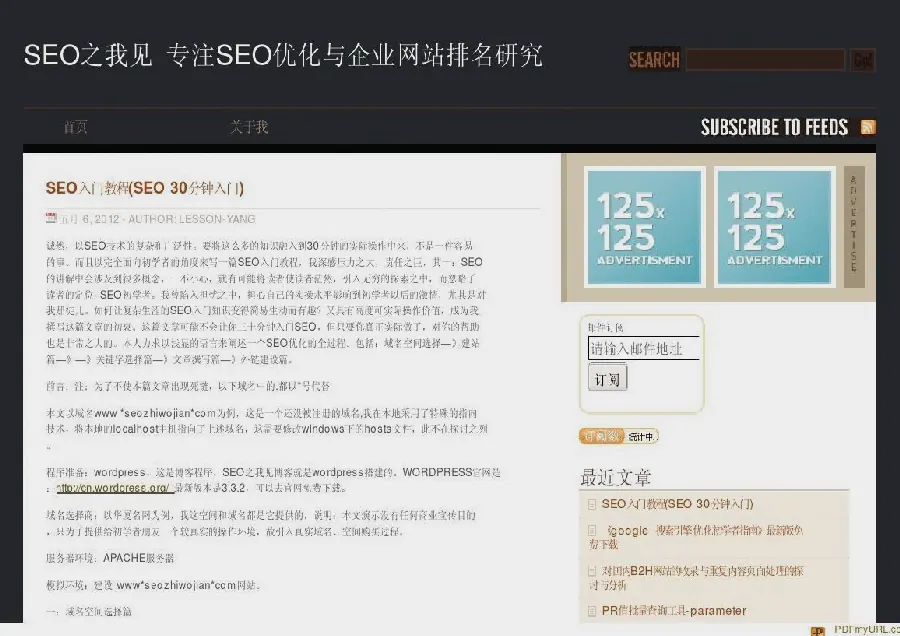Click the document icon beside PR值批量查询工具 post
This screenshot has height=636, width=900.
click(592, 611)
